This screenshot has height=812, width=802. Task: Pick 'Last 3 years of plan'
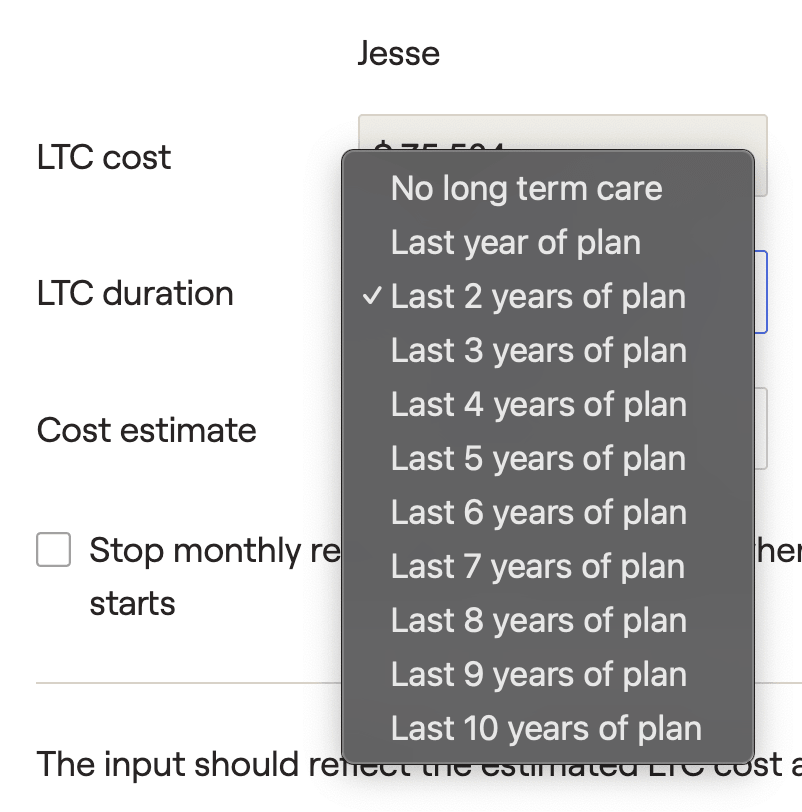538,350
